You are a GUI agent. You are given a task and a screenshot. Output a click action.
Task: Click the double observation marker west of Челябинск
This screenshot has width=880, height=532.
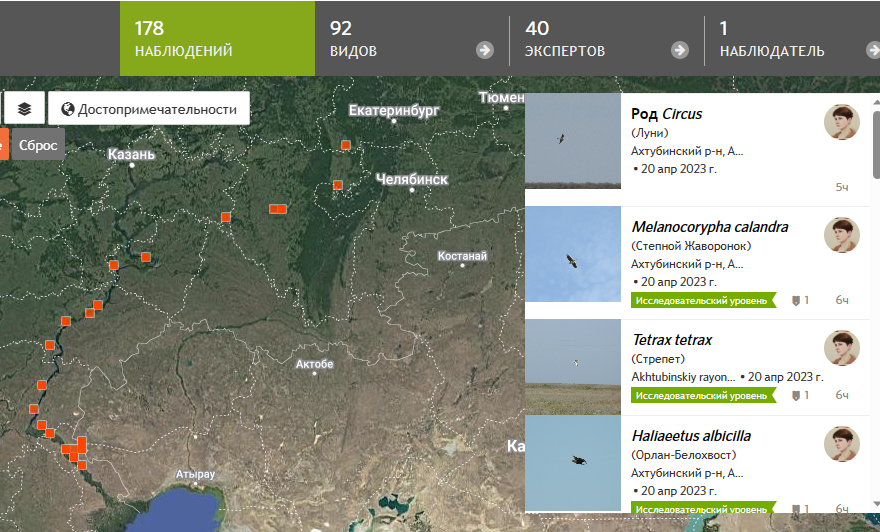[278, 209]
